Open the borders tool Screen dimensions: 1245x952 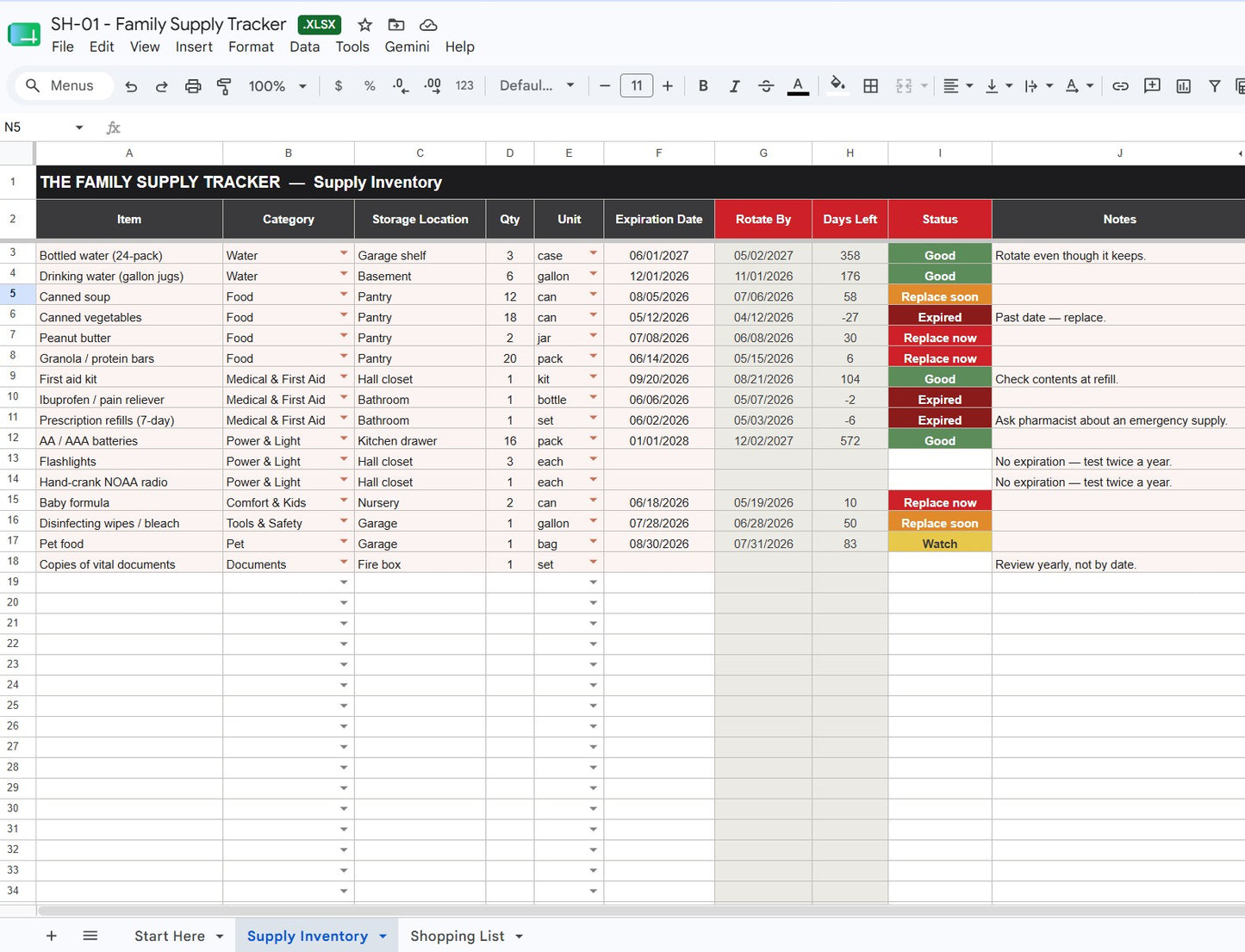pyautogui.click(x=871, y=86)
